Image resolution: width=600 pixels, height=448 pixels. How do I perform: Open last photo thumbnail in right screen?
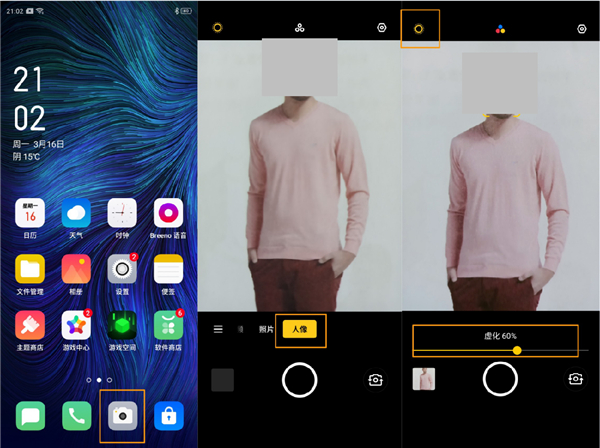pos(424,379)
